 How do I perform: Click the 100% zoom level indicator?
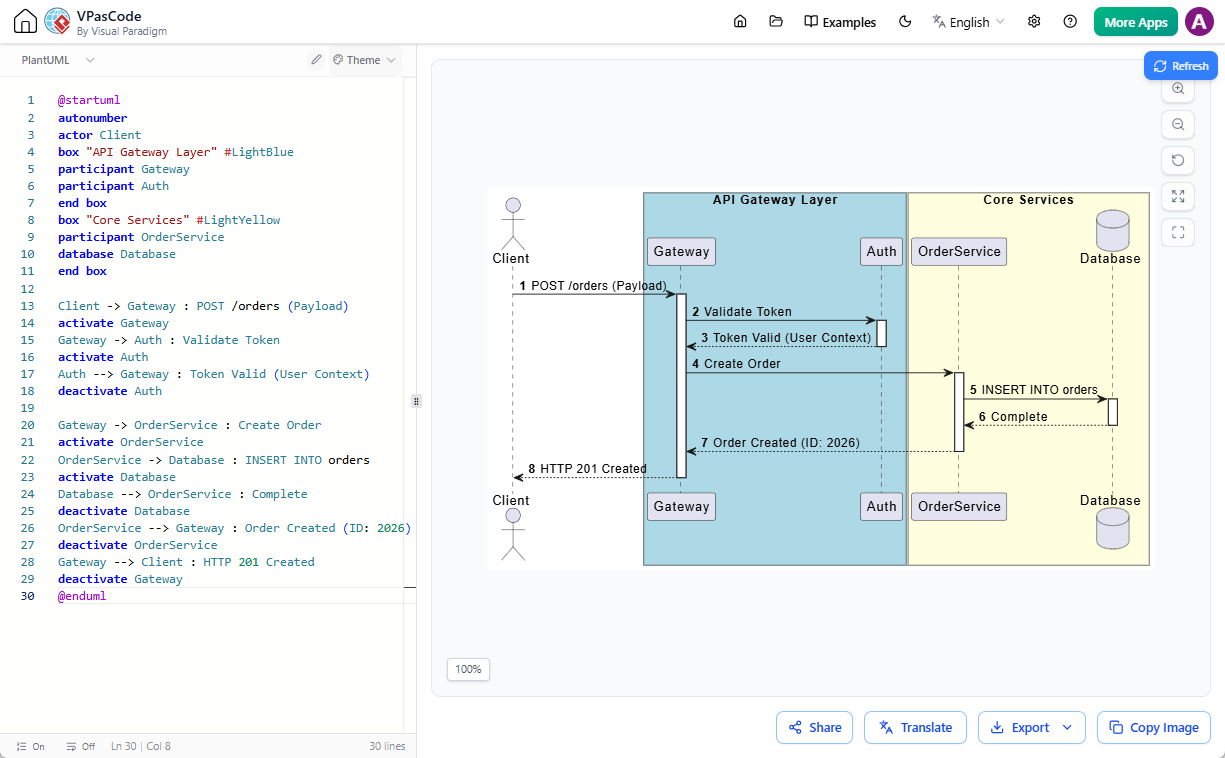tap(468, 669)
